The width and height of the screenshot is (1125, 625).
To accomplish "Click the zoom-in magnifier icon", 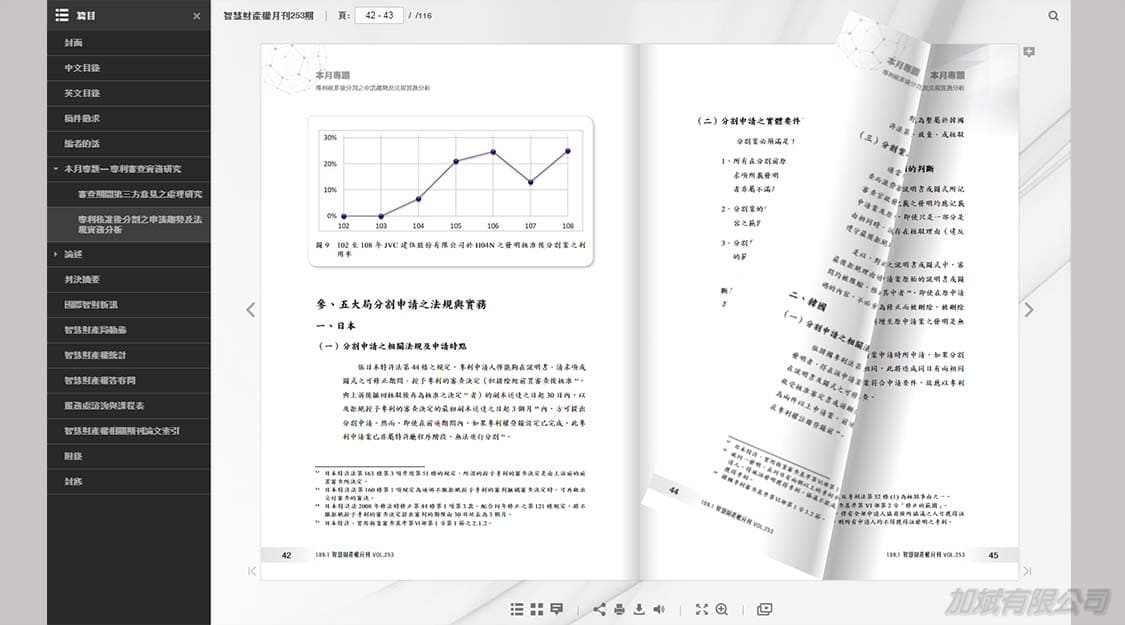I will pos(722,609).
